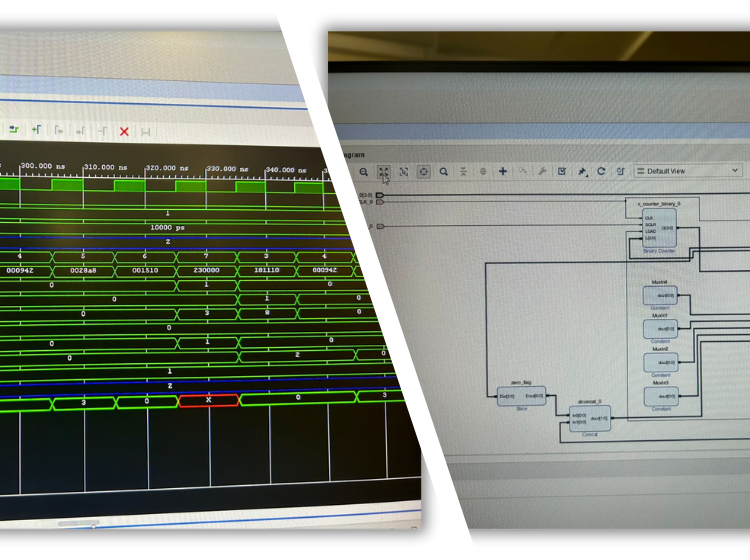Click the Customize Block wrench icon

(x=542, y=171)
